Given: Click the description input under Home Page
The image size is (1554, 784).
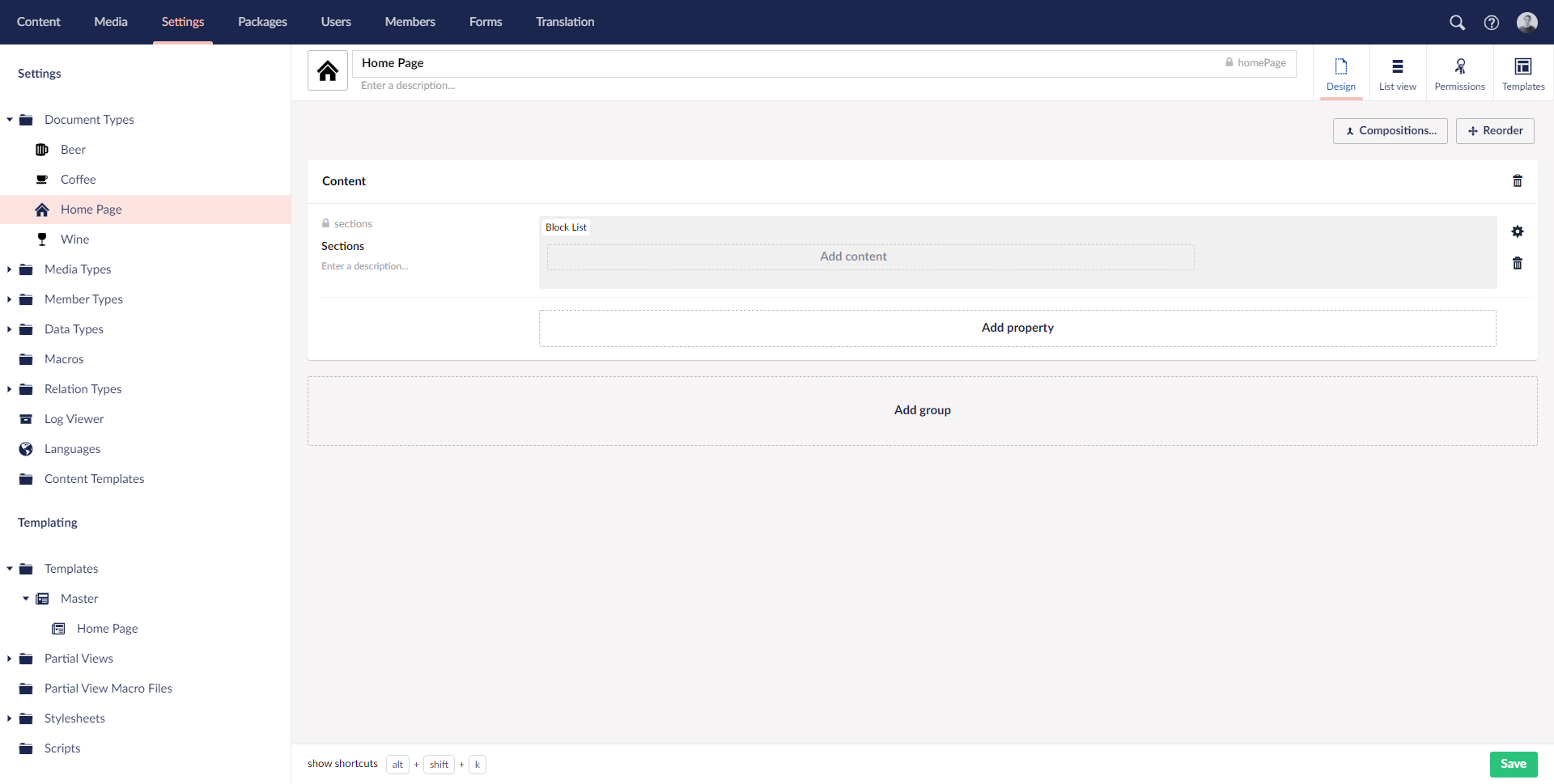Looking at the screenshot, I should [x=486, y=85].
